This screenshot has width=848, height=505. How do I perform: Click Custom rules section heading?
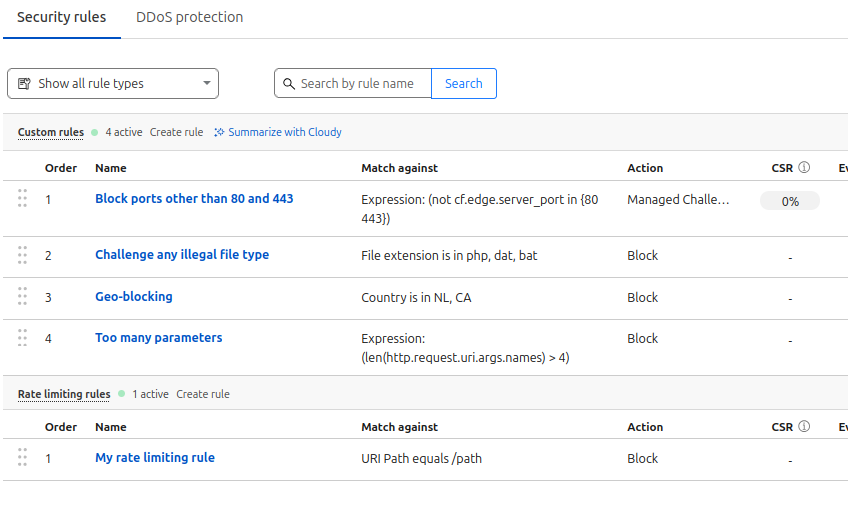(51, 132)
